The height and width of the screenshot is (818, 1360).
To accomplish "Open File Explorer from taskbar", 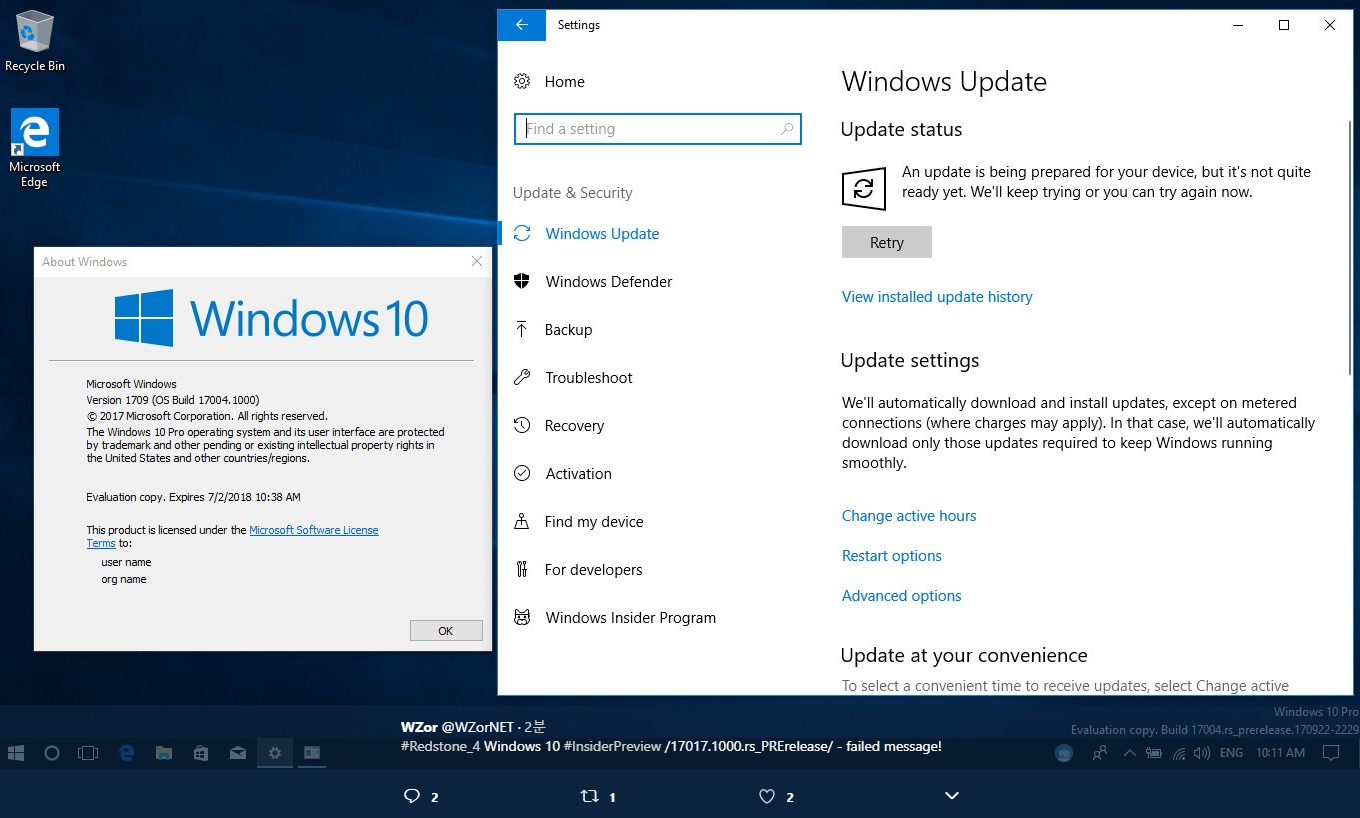I will pos(164,753).
